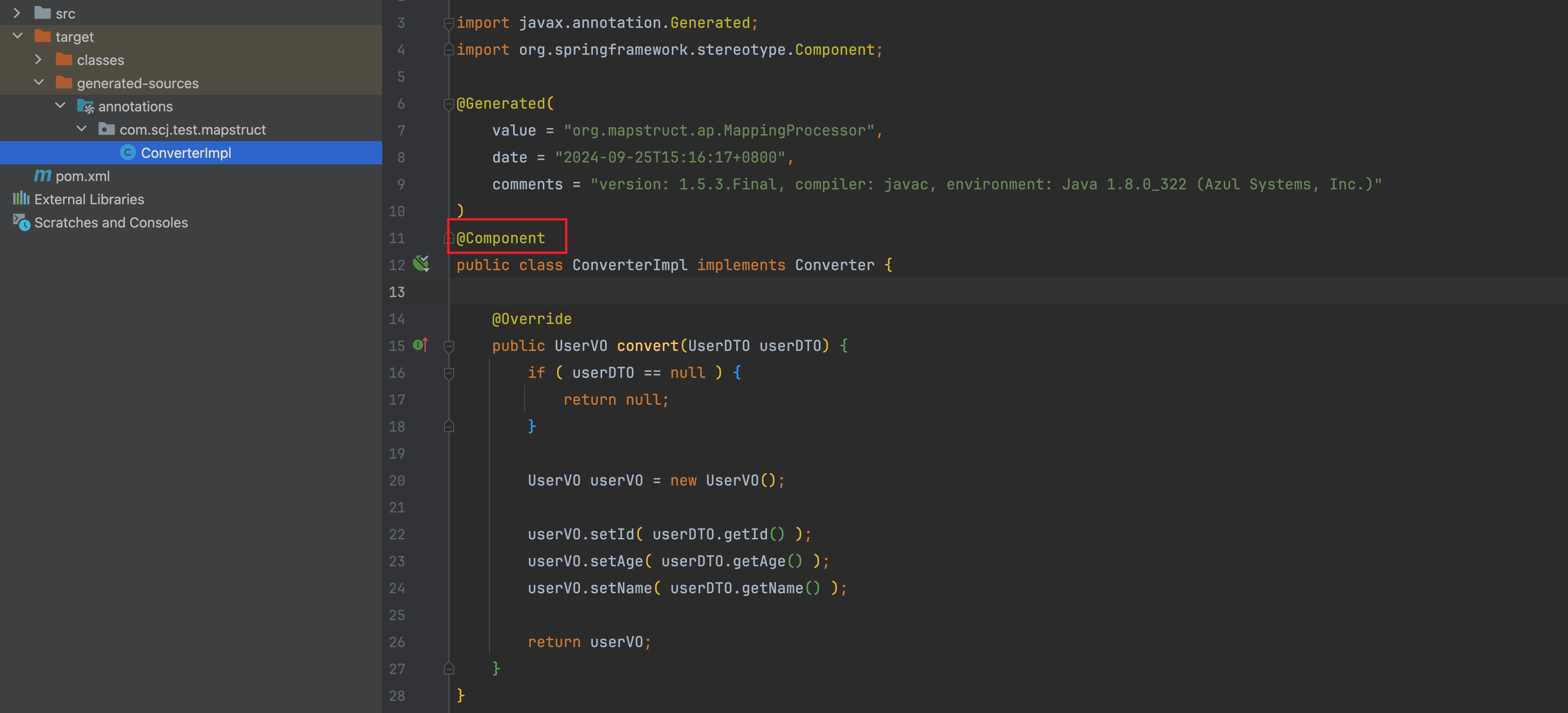Click the Converter interface name on line 12
The height and width of the screenshot is (713, 1568).
tap(834, 265)
